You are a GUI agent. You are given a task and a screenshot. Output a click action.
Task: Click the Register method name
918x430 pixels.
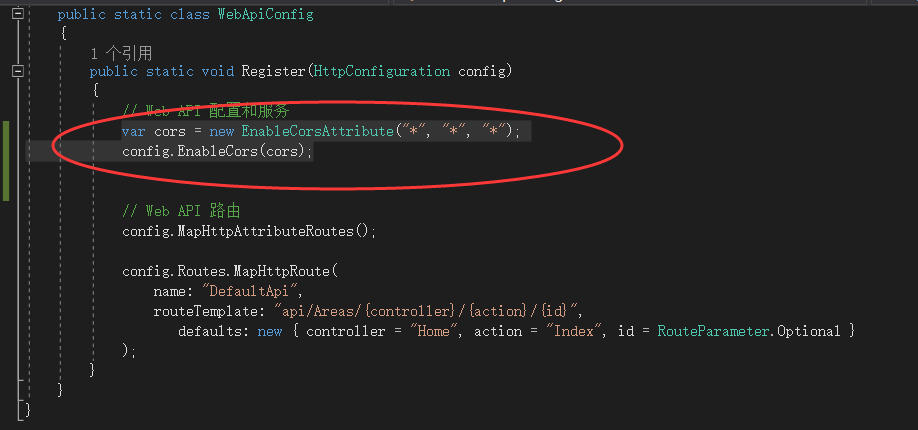273,71
